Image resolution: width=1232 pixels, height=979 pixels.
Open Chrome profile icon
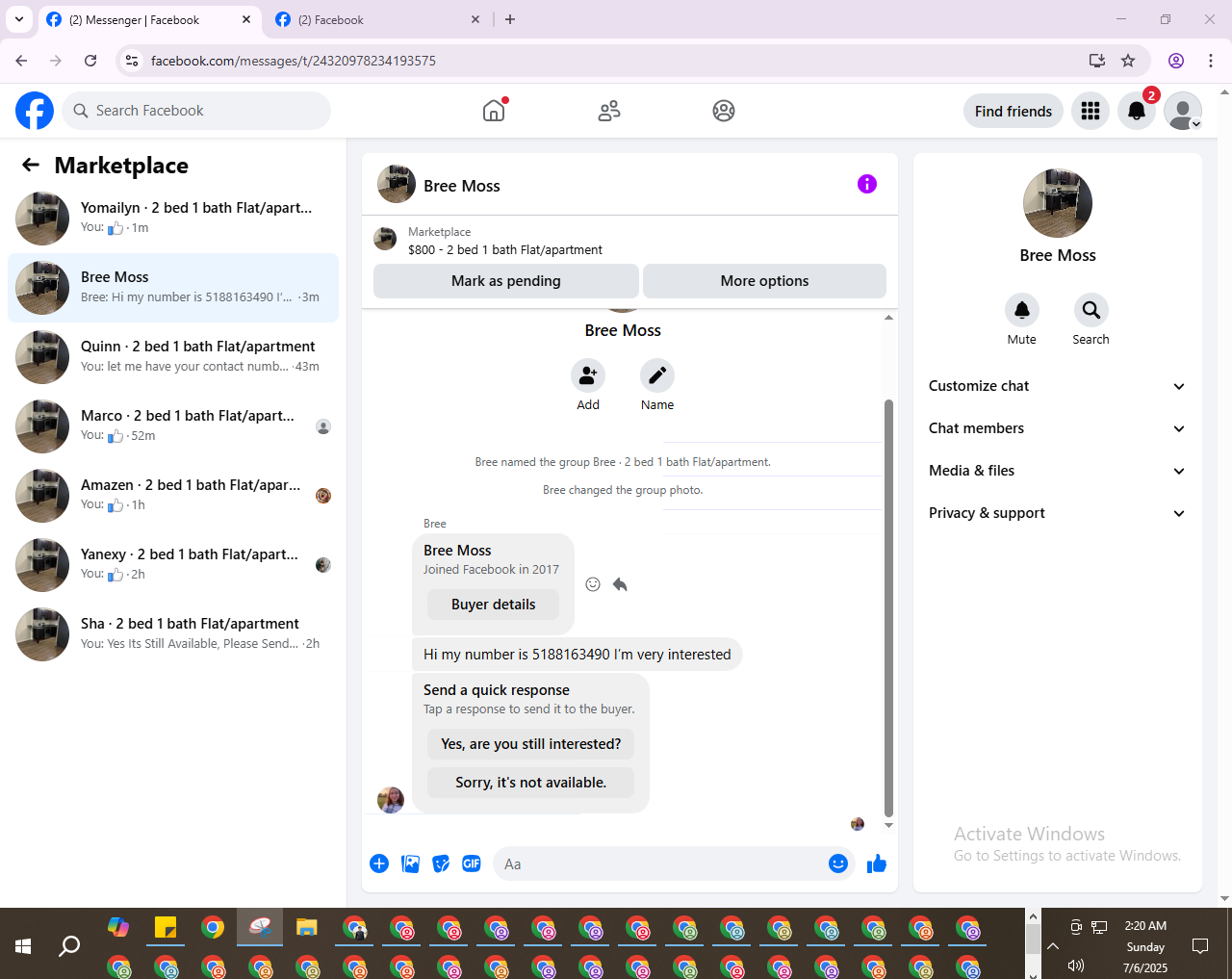click(x=1176, y=61)
